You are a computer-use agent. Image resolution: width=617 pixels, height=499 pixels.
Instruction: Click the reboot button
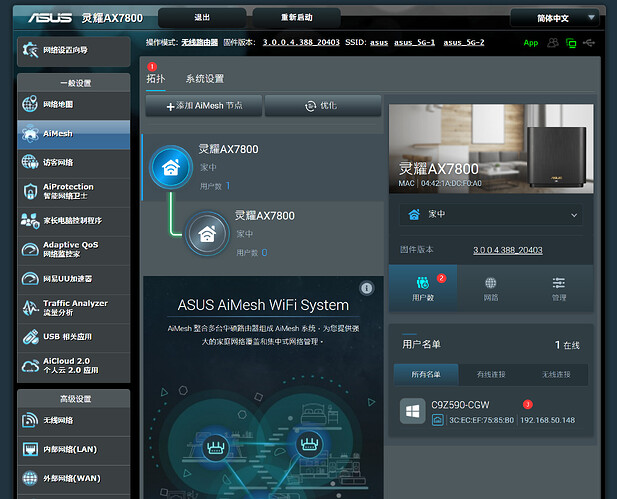[296, 18]
